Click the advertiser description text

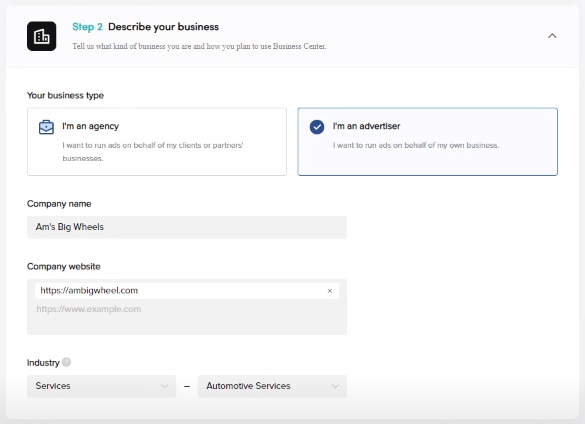coord(416,145)
